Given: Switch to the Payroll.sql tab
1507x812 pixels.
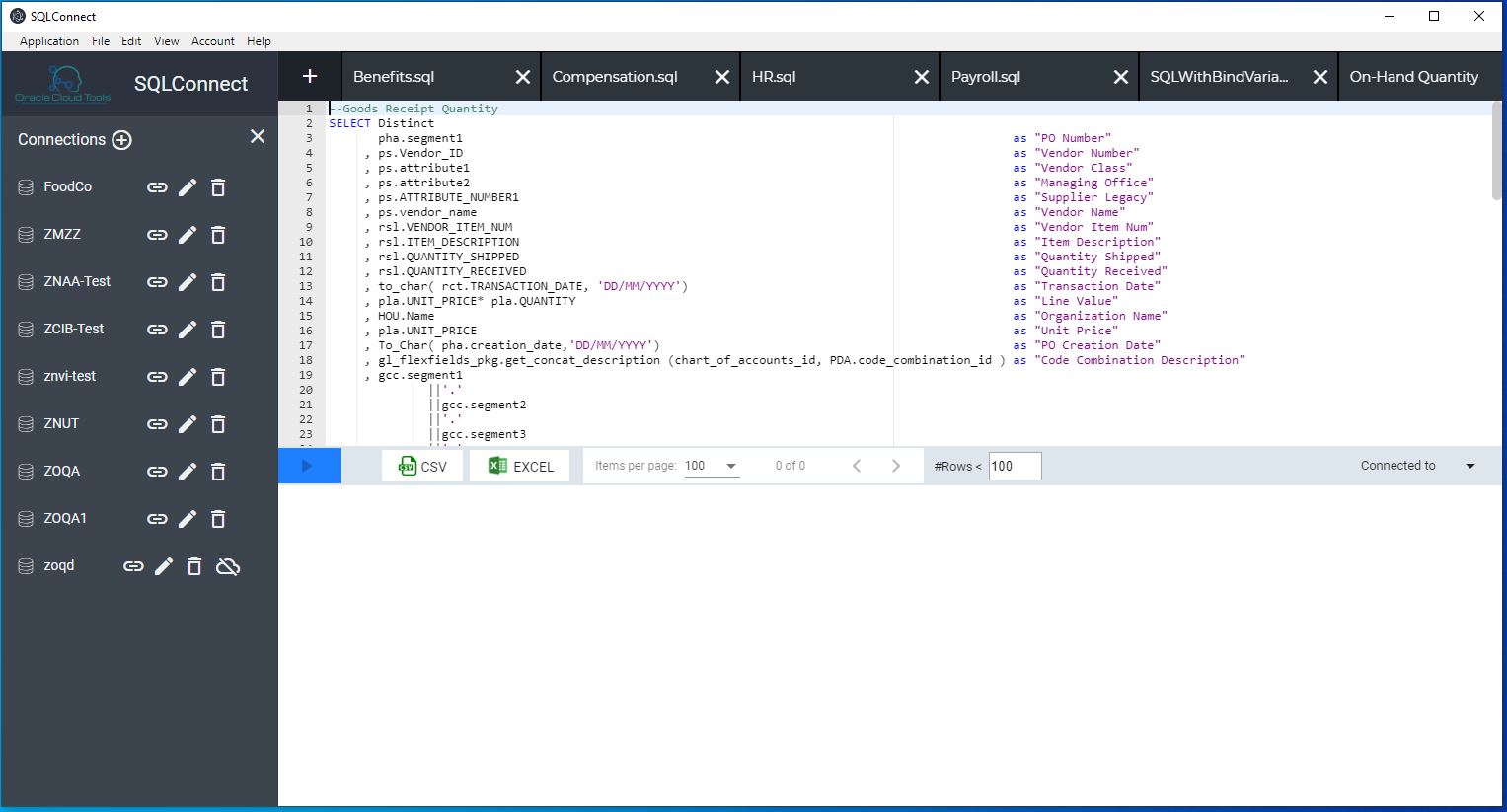Looking at the screenshot, I should click(986, 77).
